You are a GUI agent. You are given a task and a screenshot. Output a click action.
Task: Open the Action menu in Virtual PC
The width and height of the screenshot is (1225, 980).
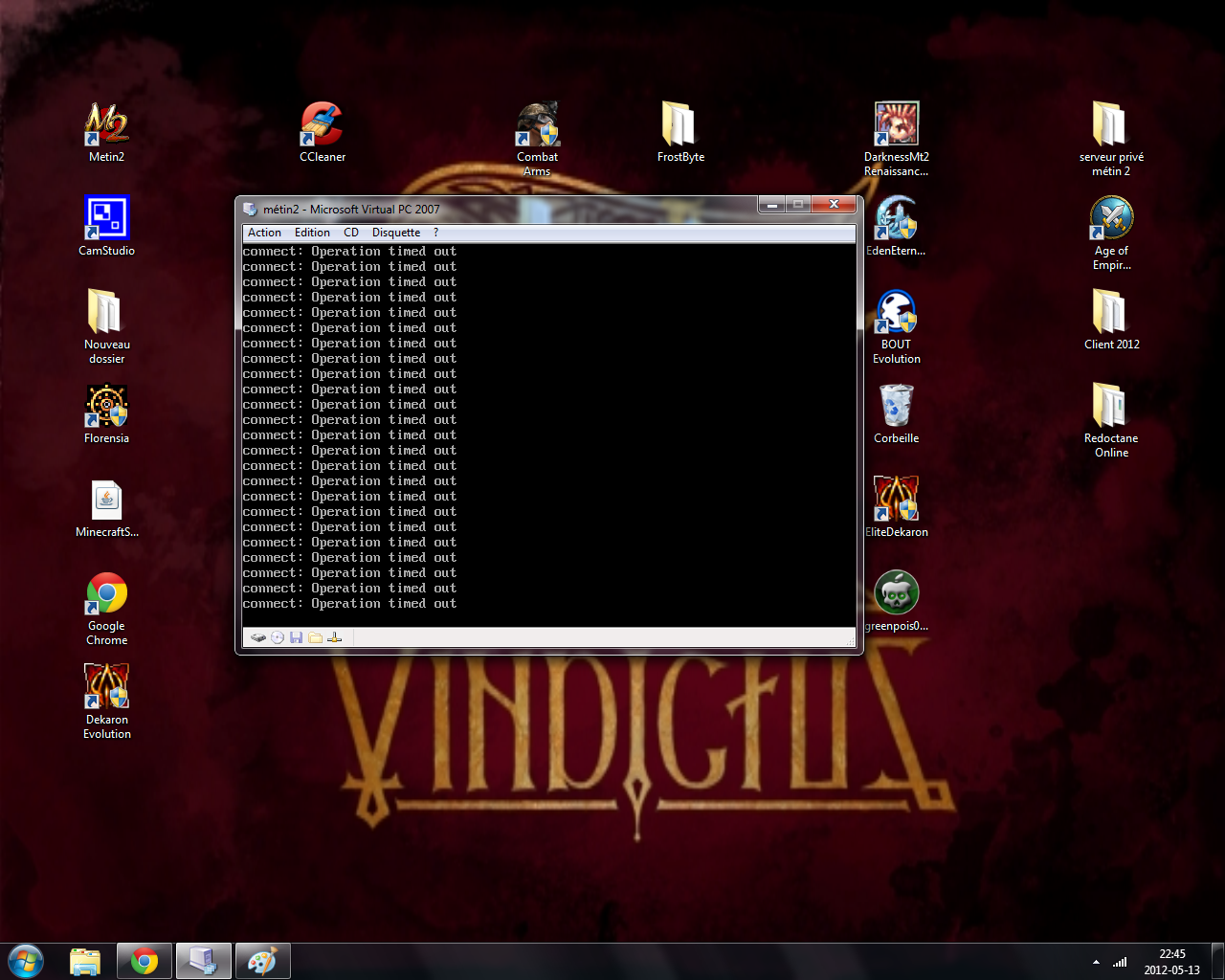(x=264, y=233)
